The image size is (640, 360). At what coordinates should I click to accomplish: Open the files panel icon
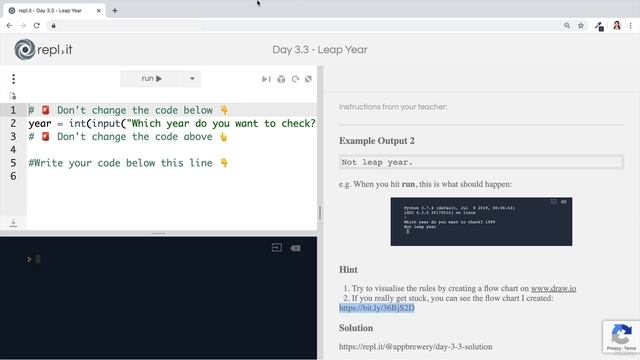(13, 96)
